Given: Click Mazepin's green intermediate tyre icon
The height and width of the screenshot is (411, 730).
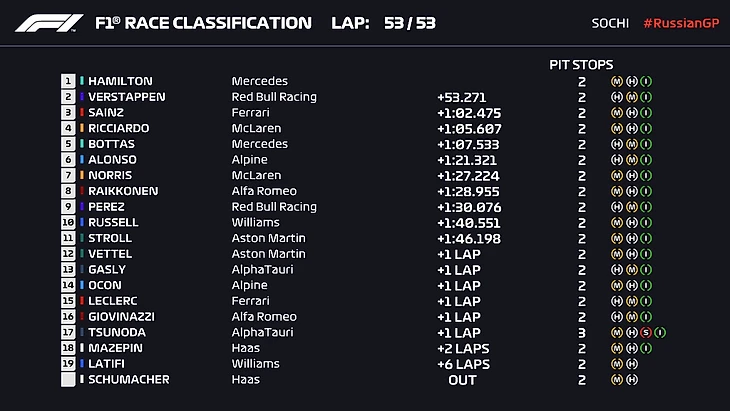Looking at the screenshot, I should [x=647, y=349].
